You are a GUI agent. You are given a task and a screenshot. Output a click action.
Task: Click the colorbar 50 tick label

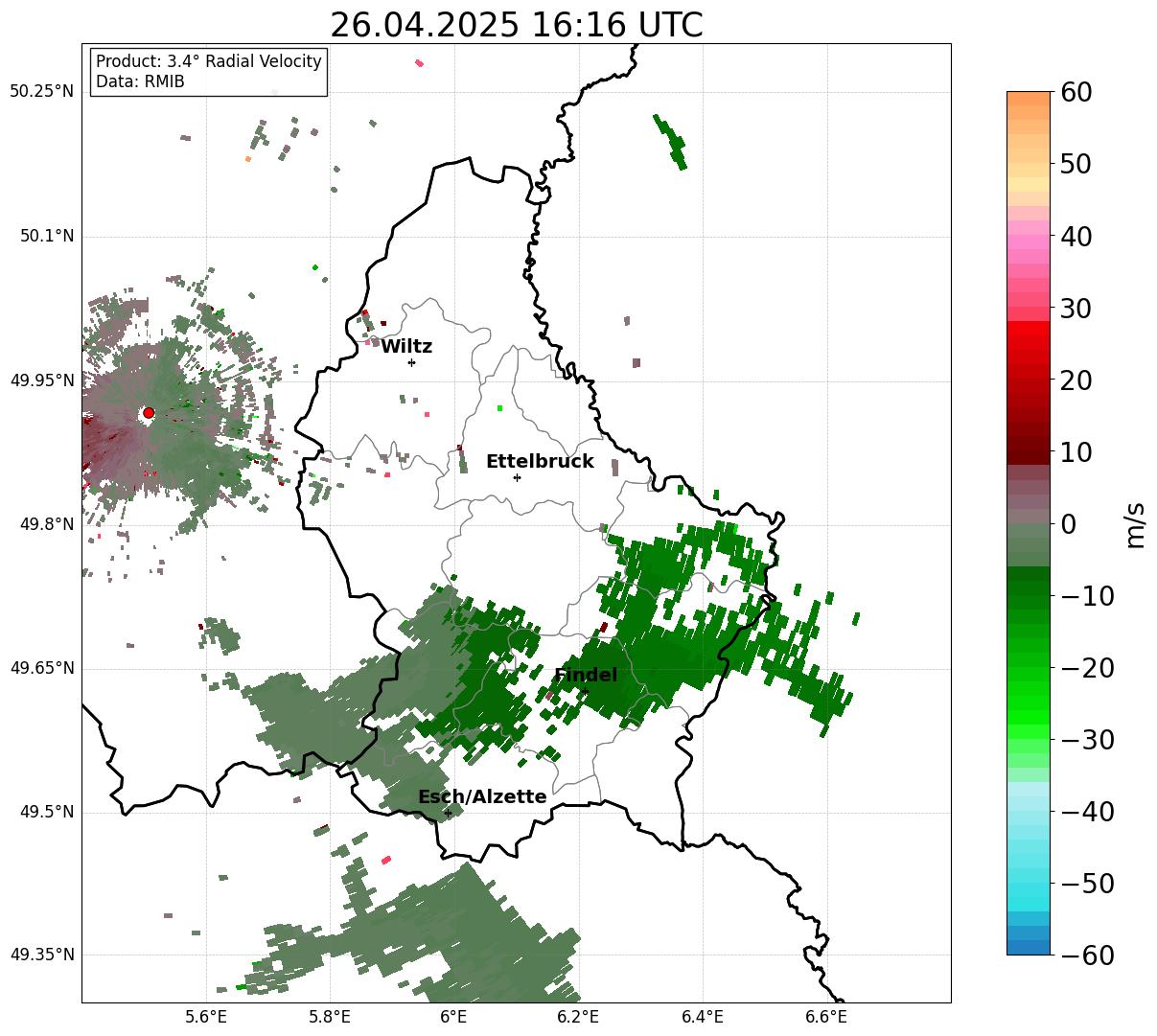[x=1076, y=165]
